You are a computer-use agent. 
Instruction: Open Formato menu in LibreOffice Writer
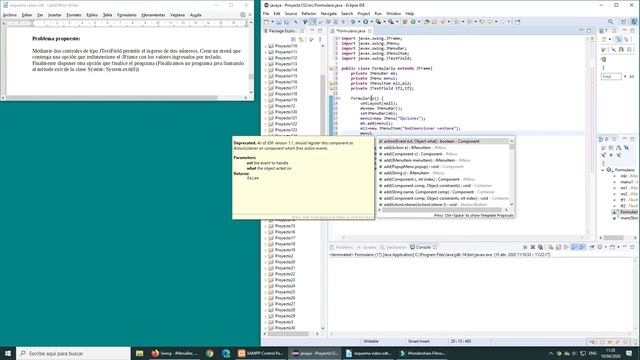[74, 15]
